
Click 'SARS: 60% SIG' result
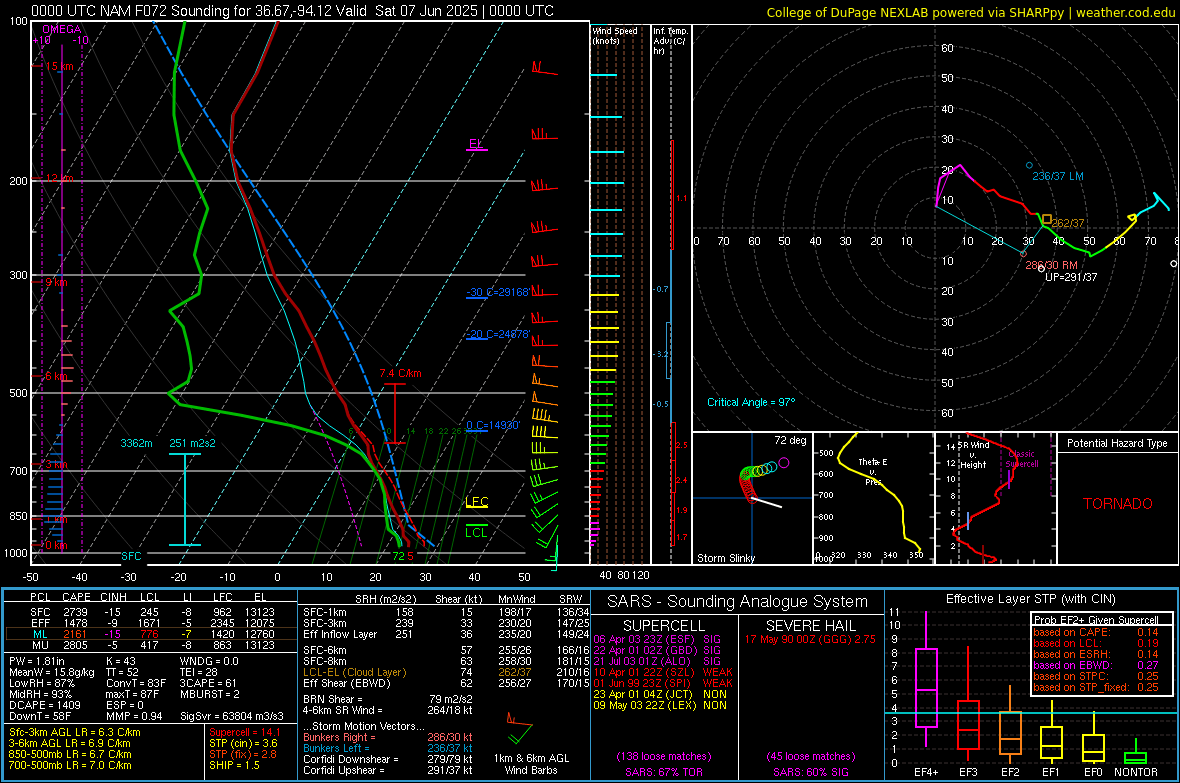(x=810, y=772)
